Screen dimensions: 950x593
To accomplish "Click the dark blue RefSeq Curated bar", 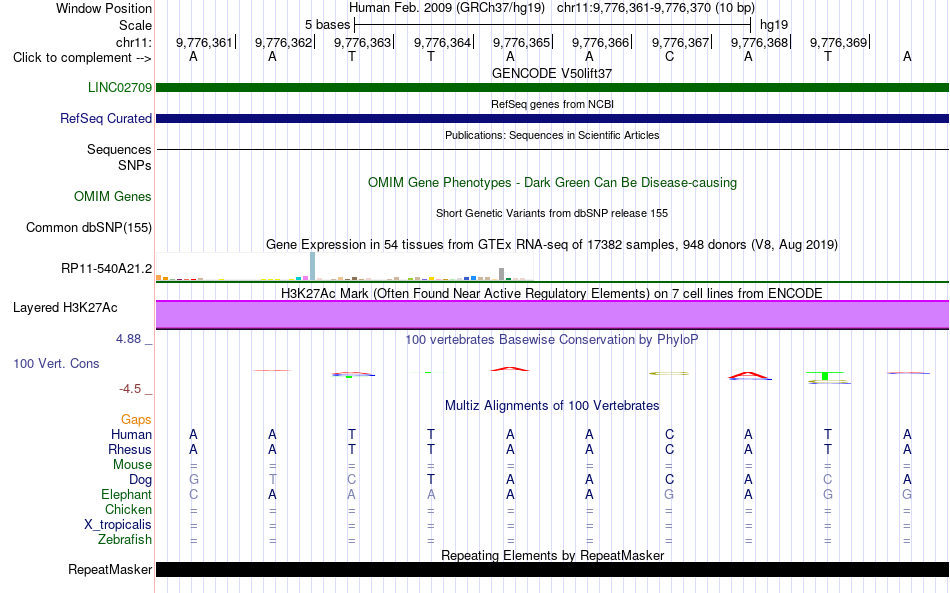I will pos(553,119).
